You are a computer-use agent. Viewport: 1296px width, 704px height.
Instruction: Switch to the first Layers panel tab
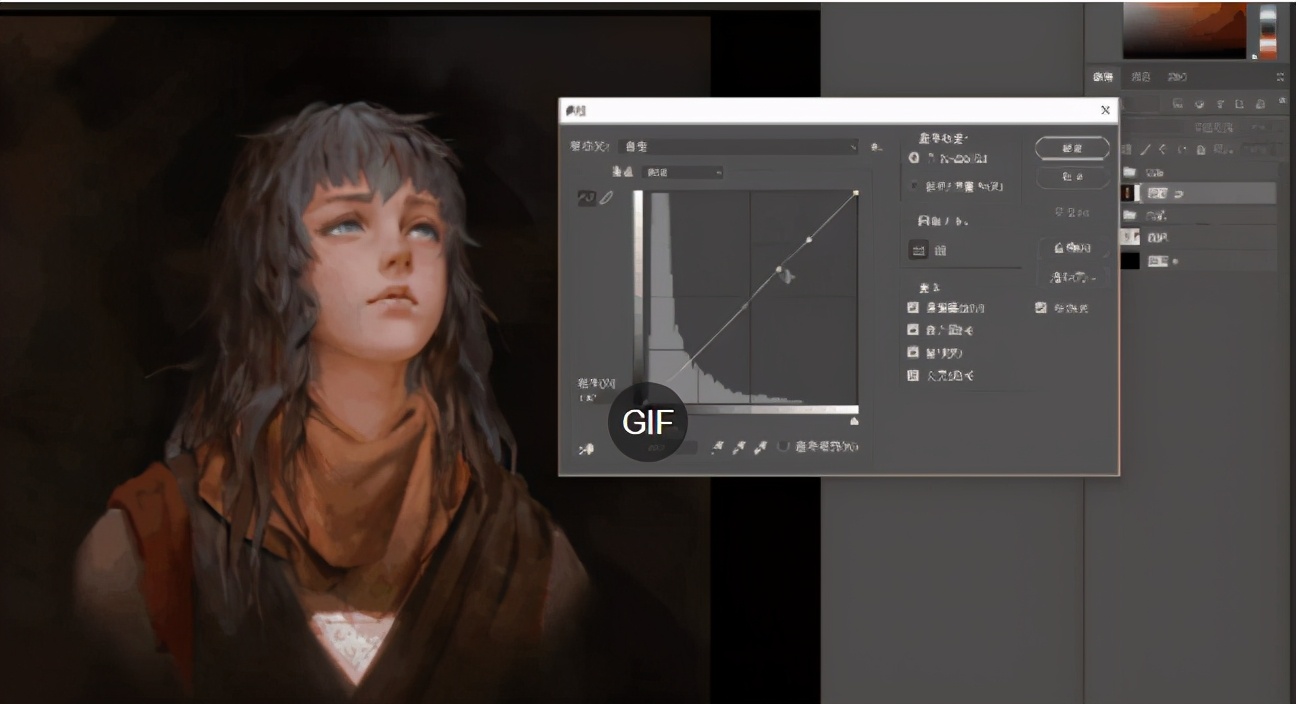[1103, 77]
